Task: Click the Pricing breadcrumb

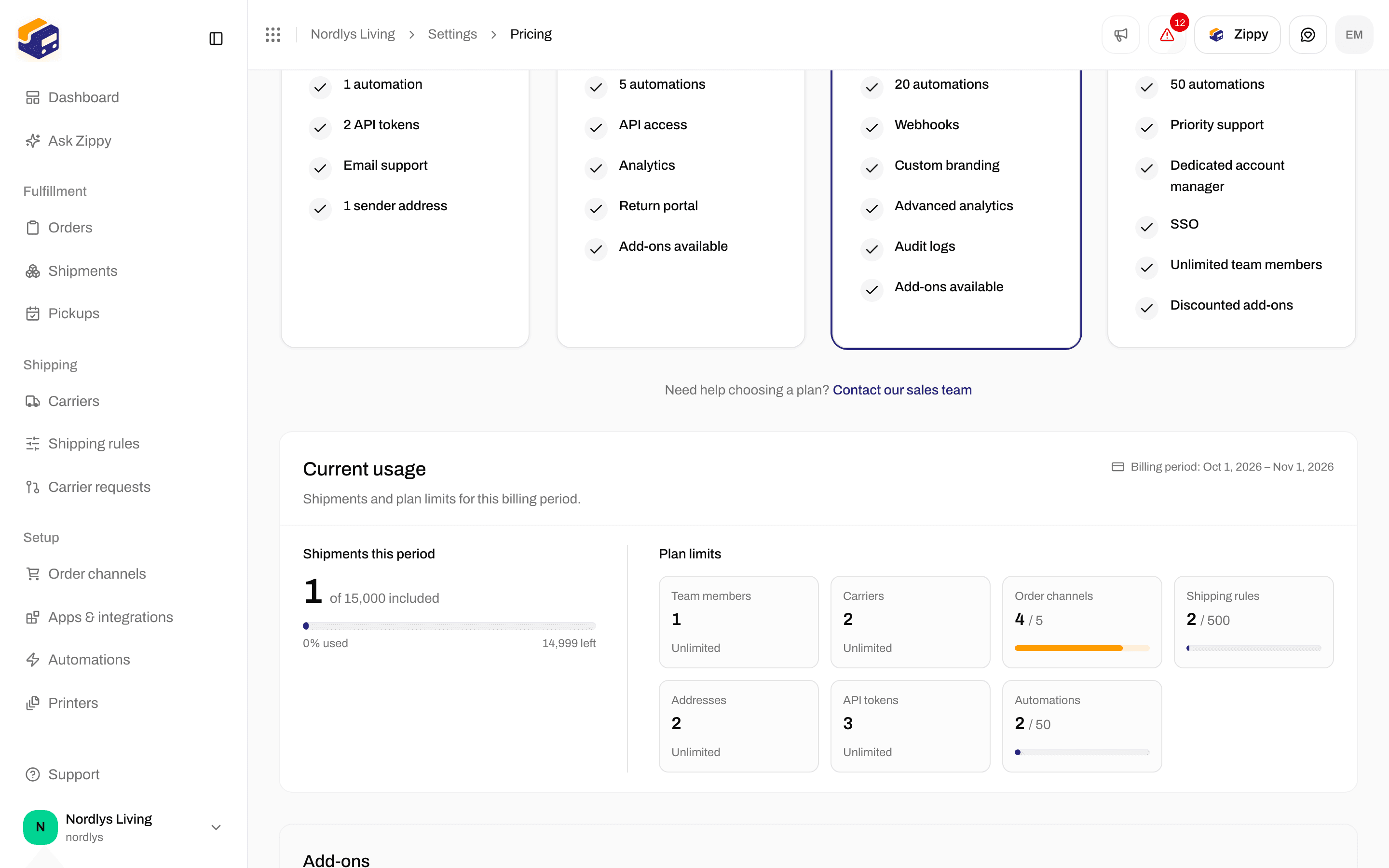Action: [x=531, y=34]
